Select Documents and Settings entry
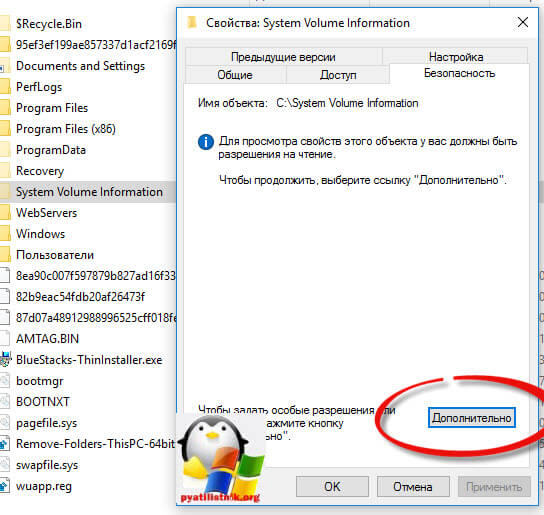Viewport: 544px width, 515px height. (80, 66)
